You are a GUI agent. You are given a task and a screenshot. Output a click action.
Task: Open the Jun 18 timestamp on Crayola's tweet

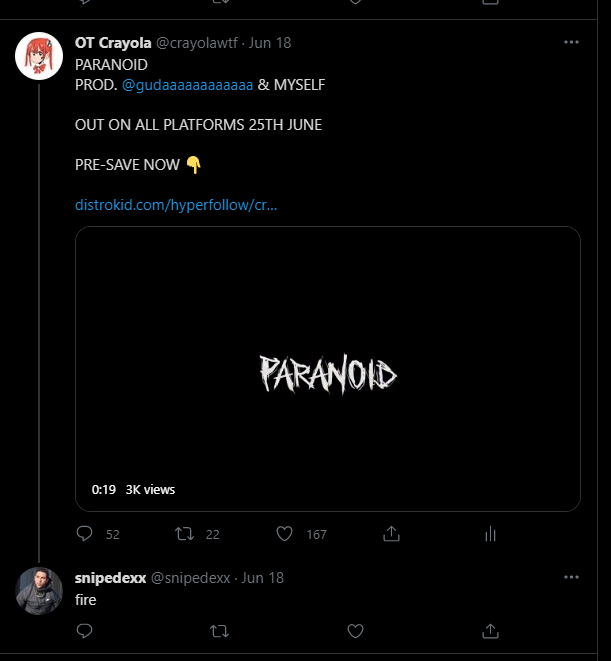270,43
